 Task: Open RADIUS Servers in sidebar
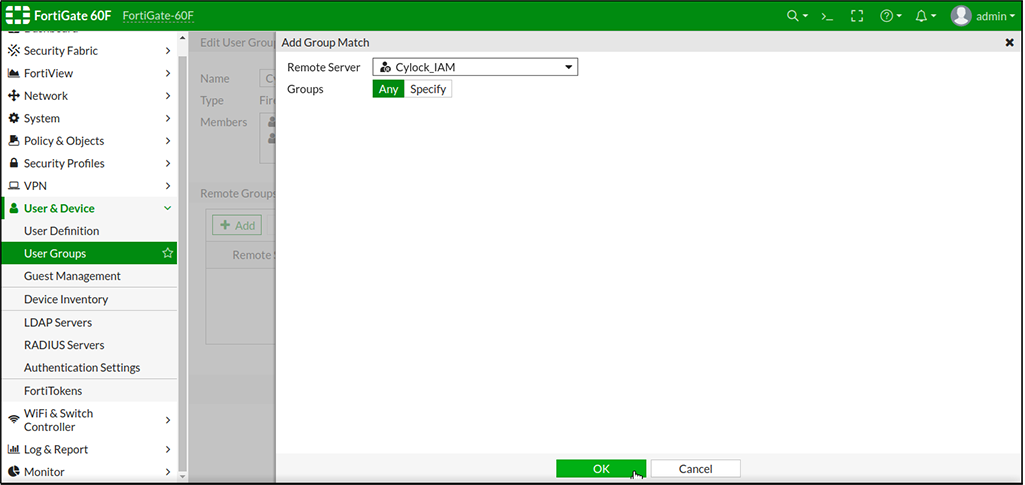[64, 345]
